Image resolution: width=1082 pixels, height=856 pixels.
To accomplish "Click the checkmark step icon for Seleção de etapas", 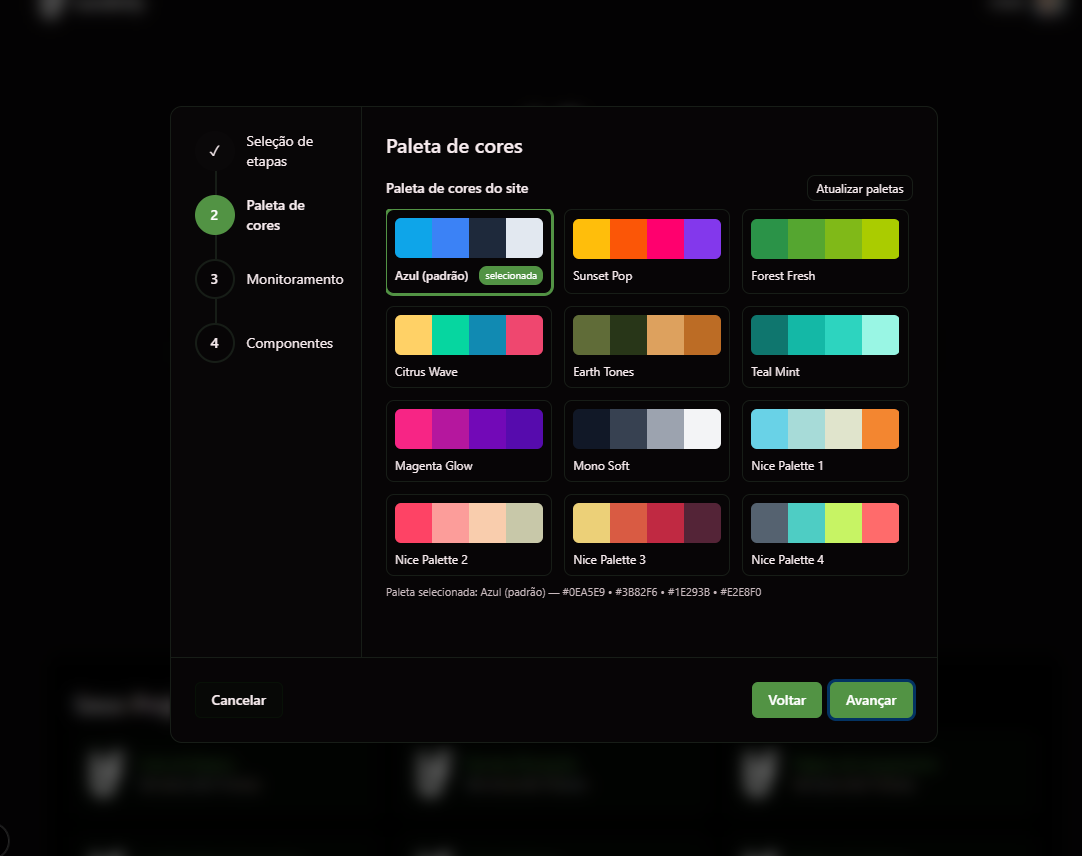I will coord(214,151).
